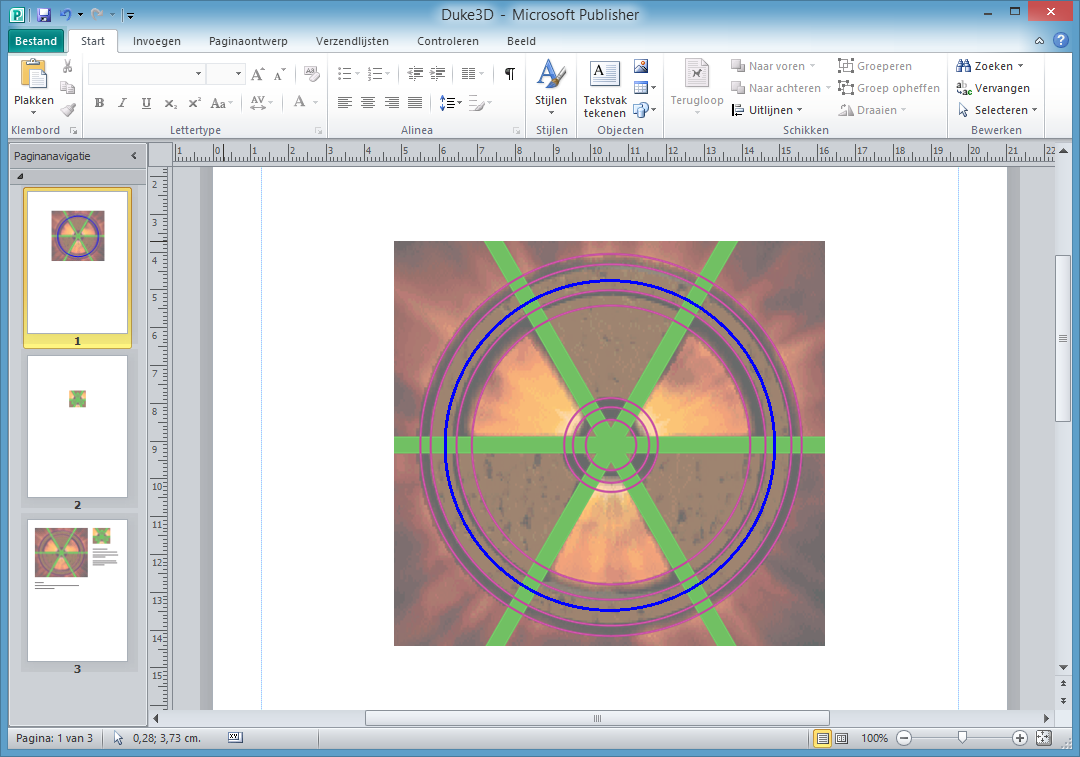Click the horizontal scrollbar thumb
Screen dimensions: 1080x757
(x=597, y=718)
